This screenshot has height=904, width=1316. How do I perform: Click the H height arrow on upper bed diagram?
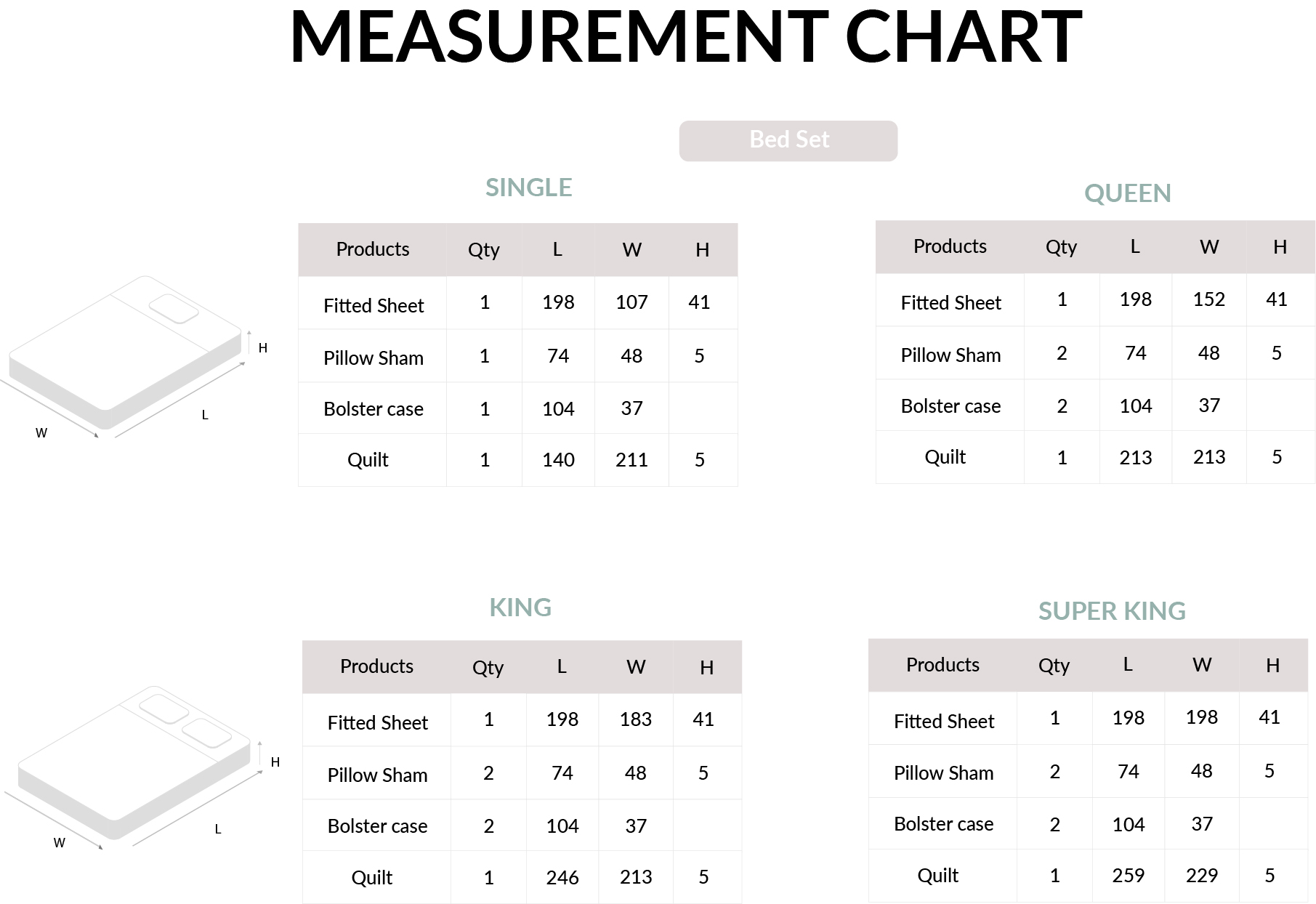[249, 342]
